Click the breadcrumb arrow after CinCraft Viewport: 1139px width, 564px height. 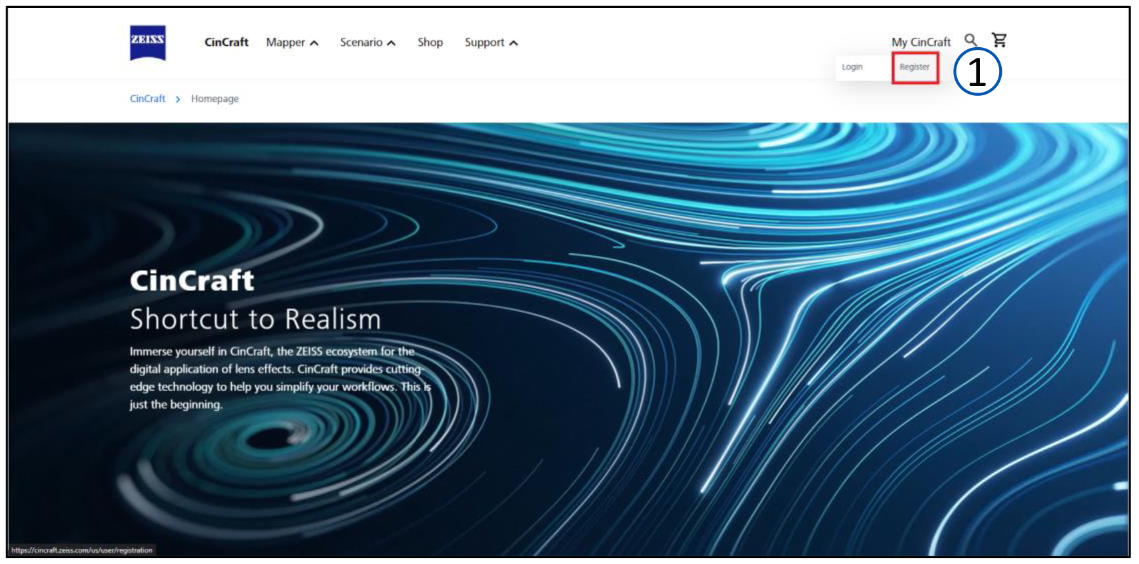[178, 99]
